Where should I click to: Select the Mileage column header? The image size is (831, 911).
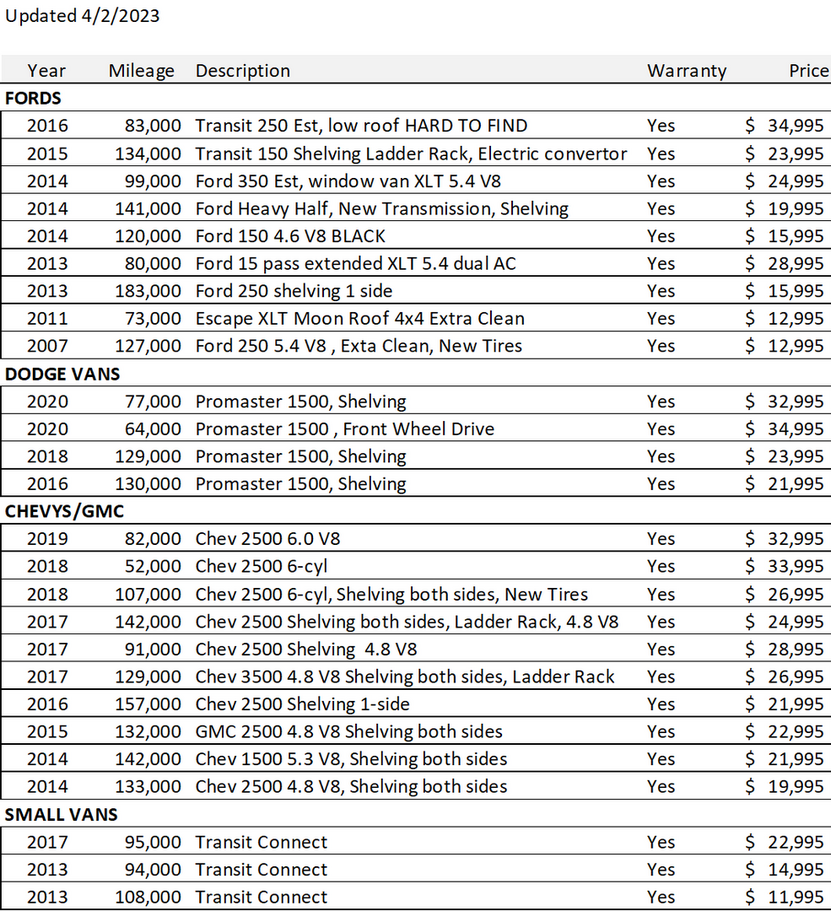(141, 71)
